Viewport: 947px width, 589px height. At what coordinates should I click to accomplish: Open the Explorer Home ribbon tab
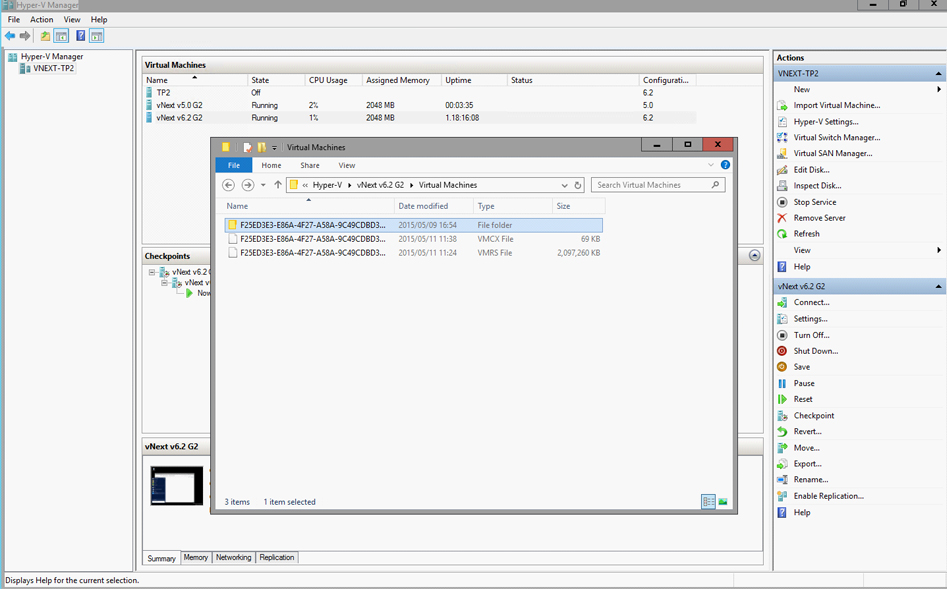(x=271, y=166)
